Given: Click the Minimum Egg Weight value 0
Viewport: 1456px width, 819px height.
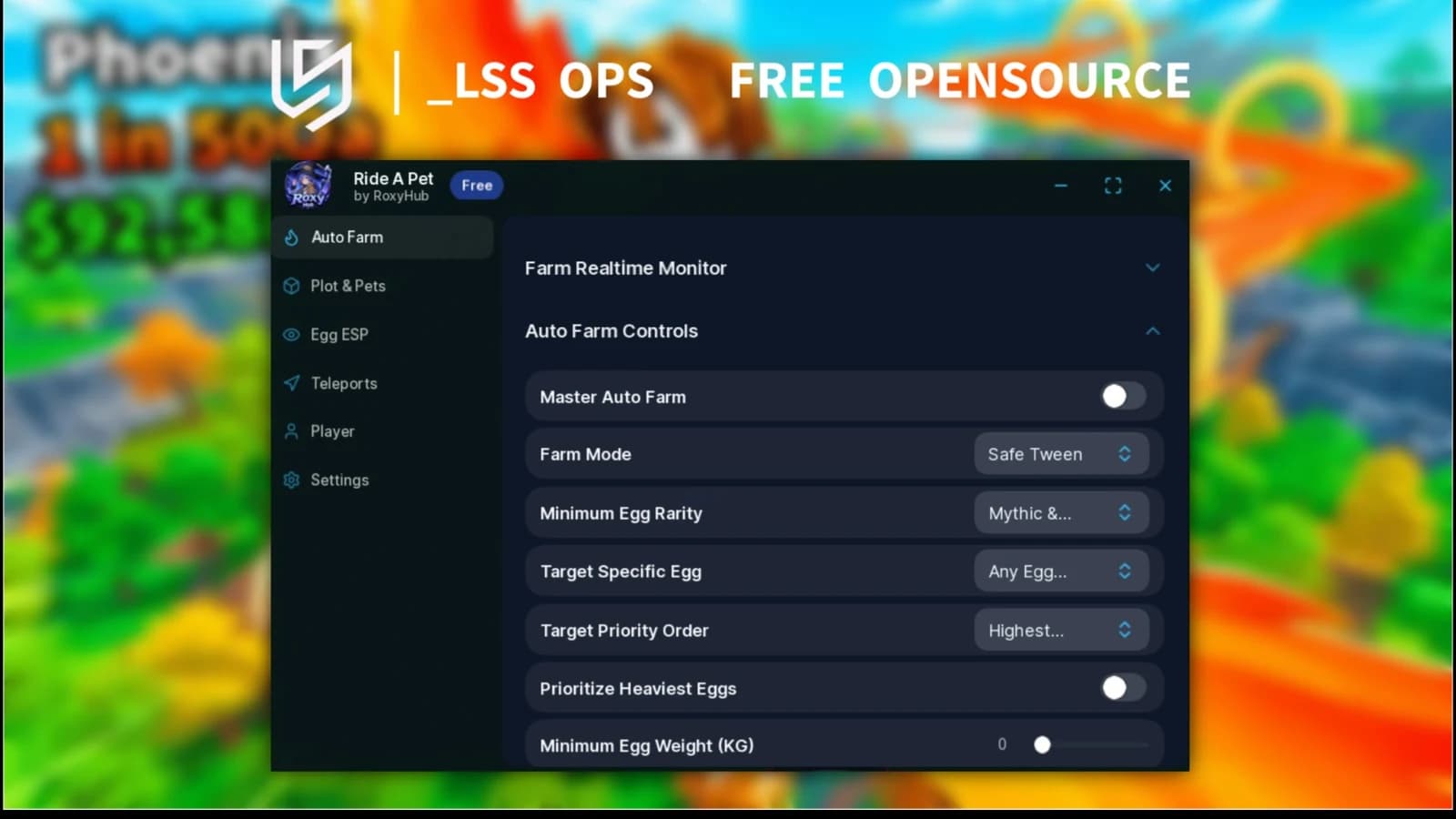Looking at the screenshot, I should tap(1002, 744).
